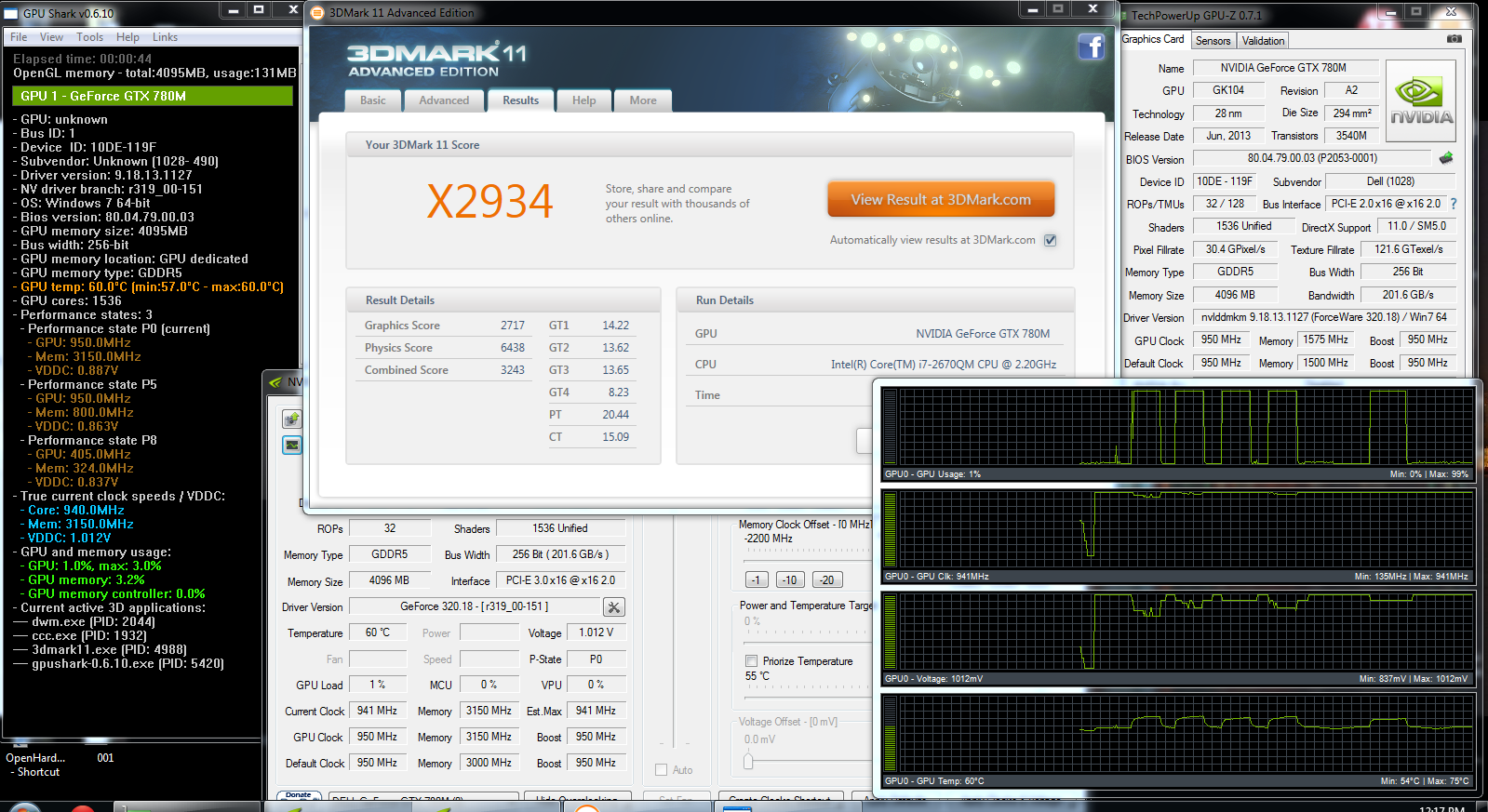
Task: Click Inspector Driver Version field
Action: (474, 606)
